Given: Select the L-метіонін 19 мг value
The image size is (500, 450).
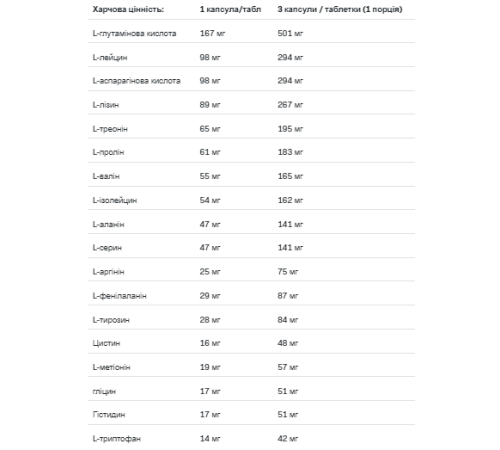Looking at the screenshot, I should pos(210,367).
